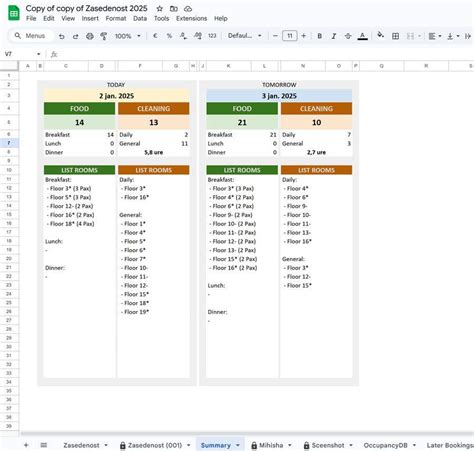
Task: Toggle italic formatting
Action: coord(334,36)
